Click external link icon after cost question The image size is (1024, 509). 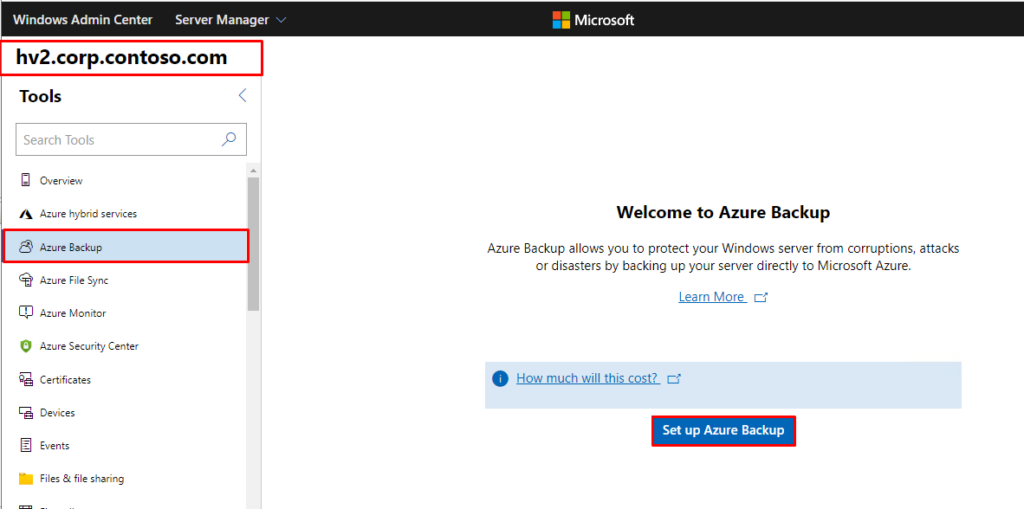(x=675, y=379)
